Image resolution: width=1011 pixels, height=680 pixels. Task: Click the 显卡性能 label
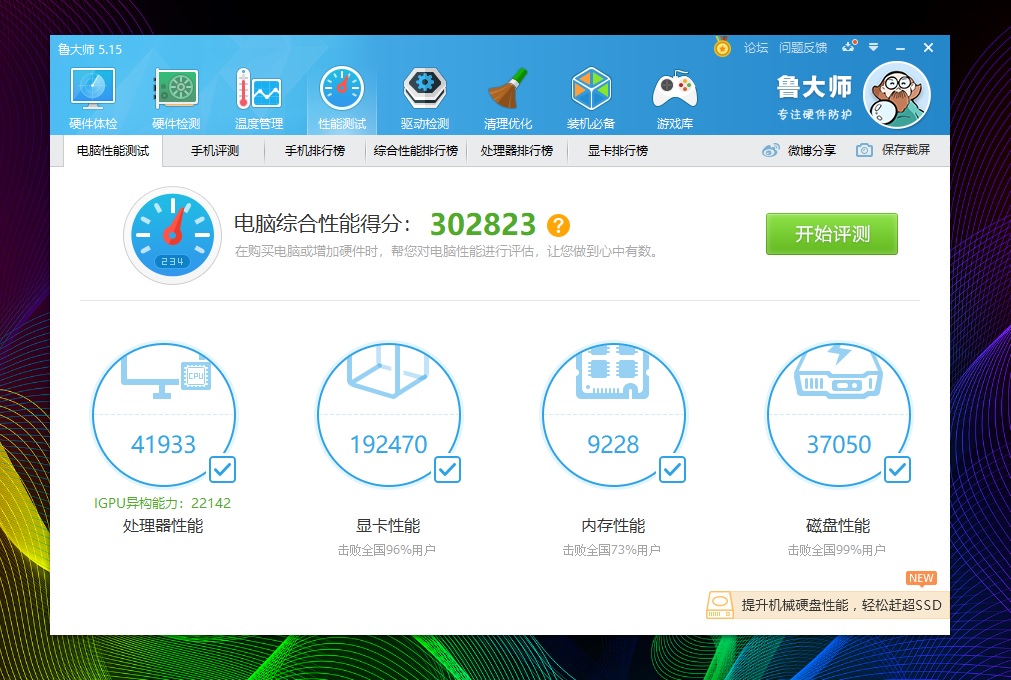click(388, 526)
